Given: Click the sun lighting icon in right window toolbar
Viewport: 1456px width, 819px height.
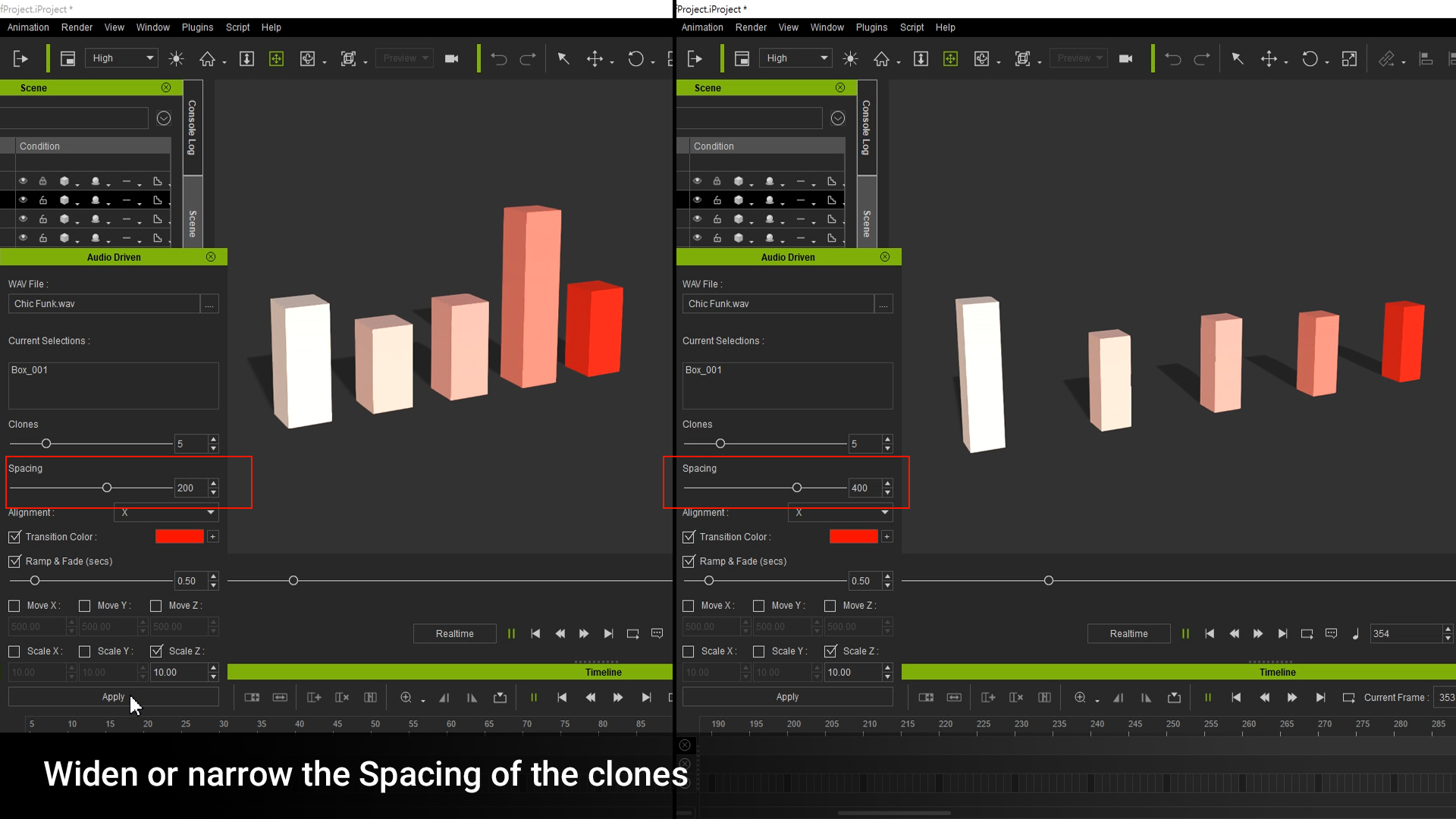Looking at the screenshot, I should point(850,58).
